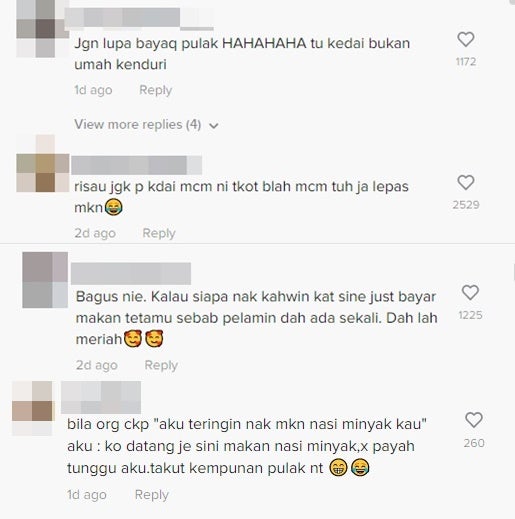
Task: Open username above 'Jgn lupa bayaq' comment
Action: click(x=139, y=19)
